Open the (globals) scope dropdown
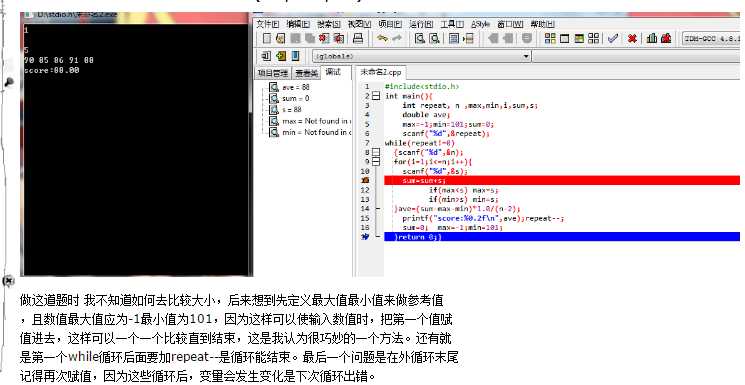Screen dimensions: 745x385 pyautogui.click(x=525, y=56)
